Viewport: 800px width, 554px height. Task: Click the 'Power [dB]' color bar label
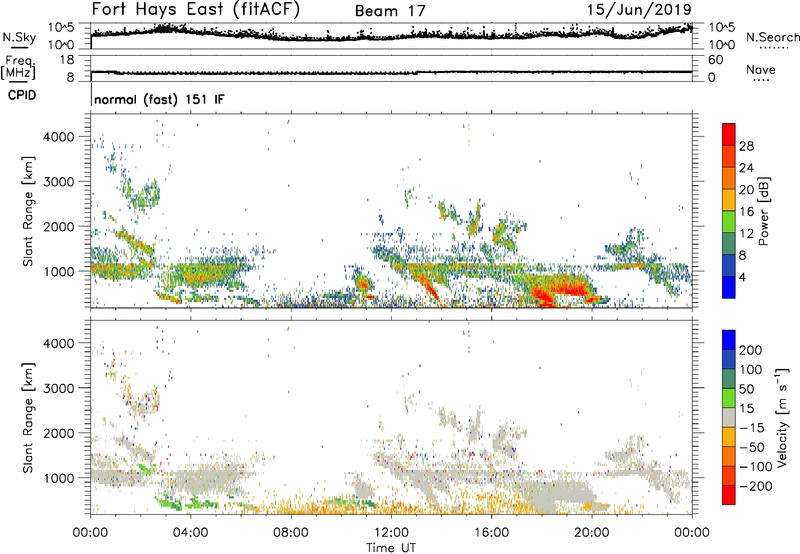[x=763, y=211]
